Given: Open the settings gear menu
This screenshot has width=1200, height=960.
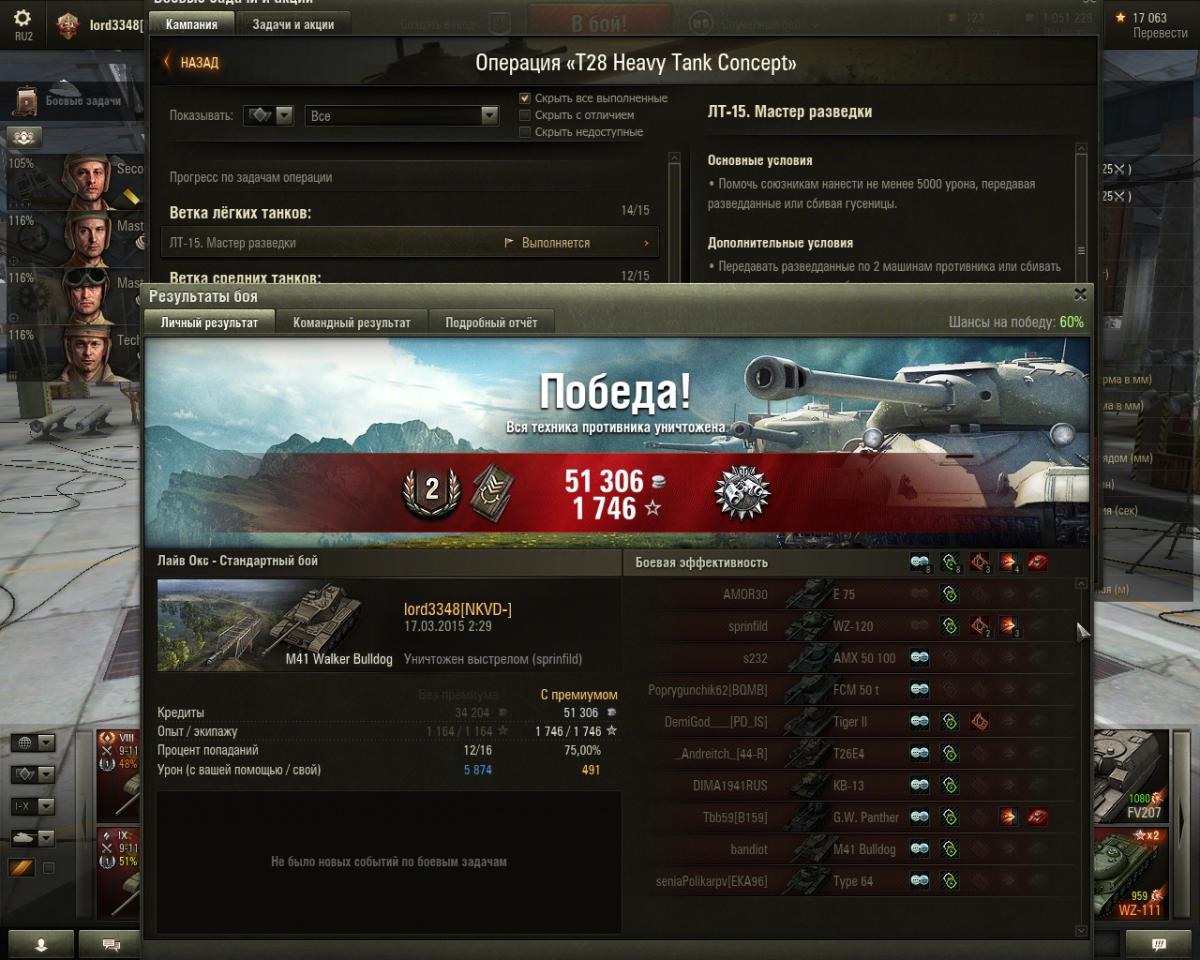Looking at the screenshot, I should tap(22, 20).
